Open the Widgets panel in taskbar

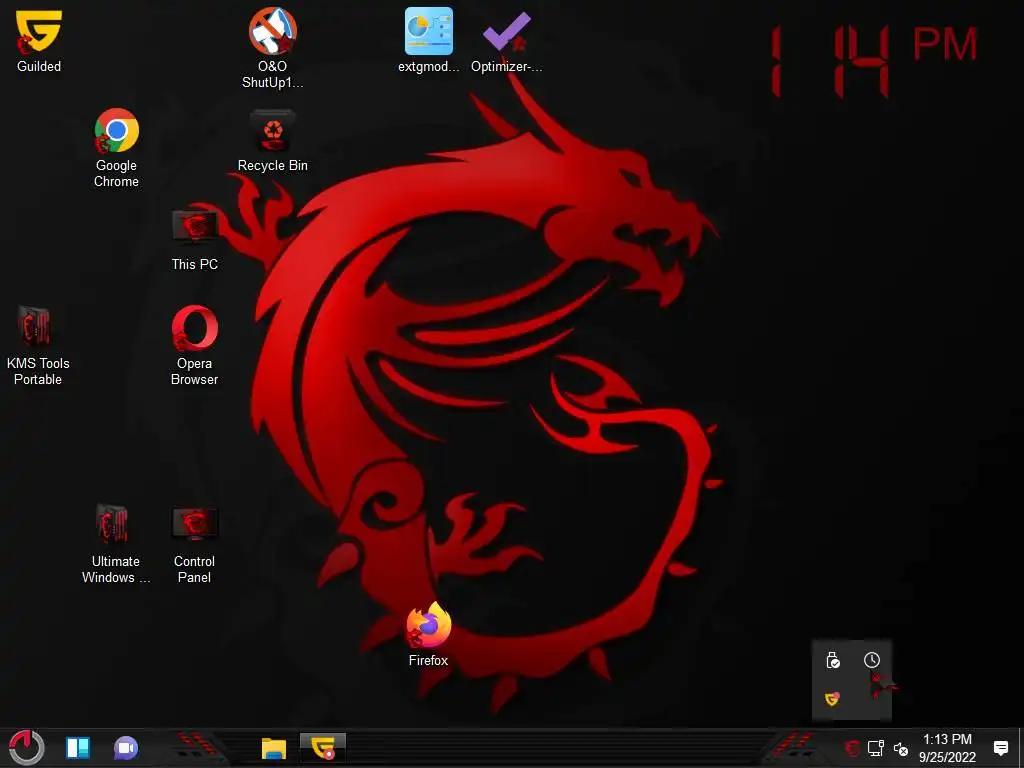(78, 748)
